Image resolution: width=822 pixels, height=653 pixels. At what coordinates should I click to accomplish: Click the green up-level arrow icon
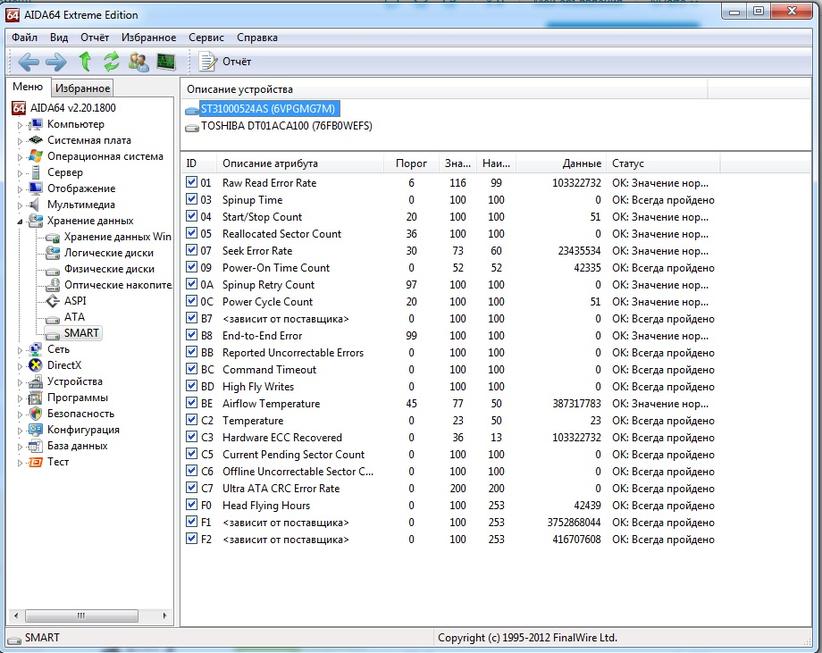[x=85, y=62]
